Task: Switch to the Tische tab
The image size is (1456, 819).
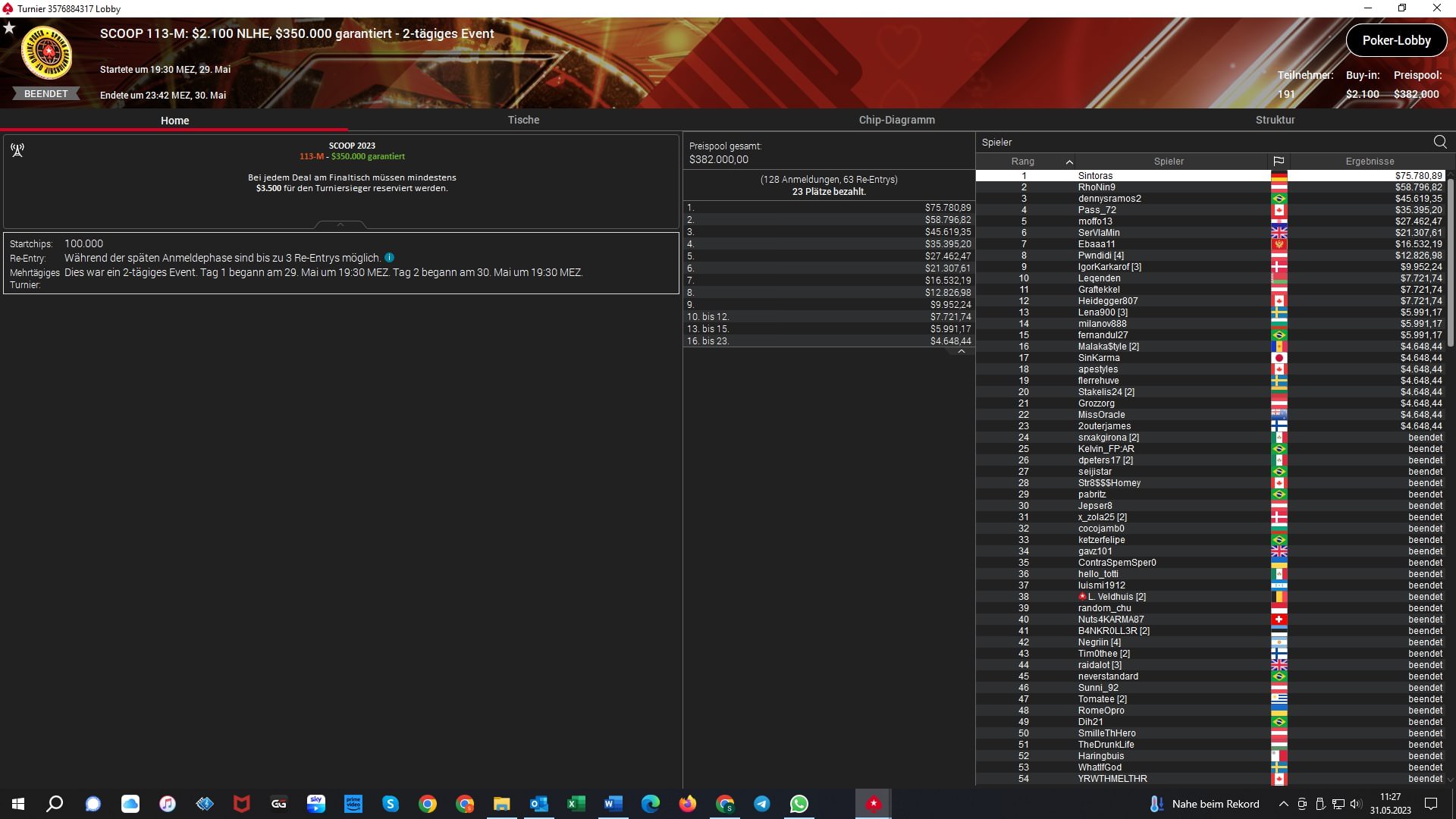Action: coord(523,120)
